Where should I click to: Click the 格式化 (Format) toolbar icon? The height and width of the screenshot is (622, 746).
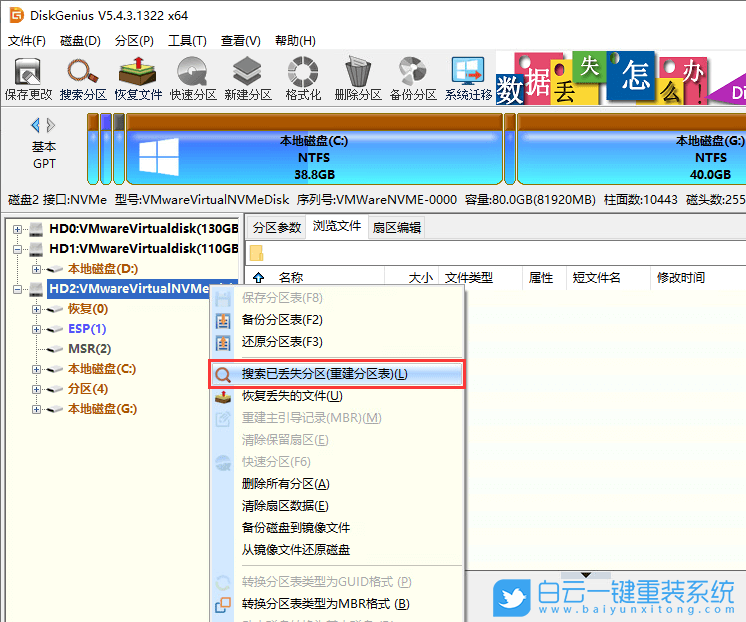coord(303,79)
